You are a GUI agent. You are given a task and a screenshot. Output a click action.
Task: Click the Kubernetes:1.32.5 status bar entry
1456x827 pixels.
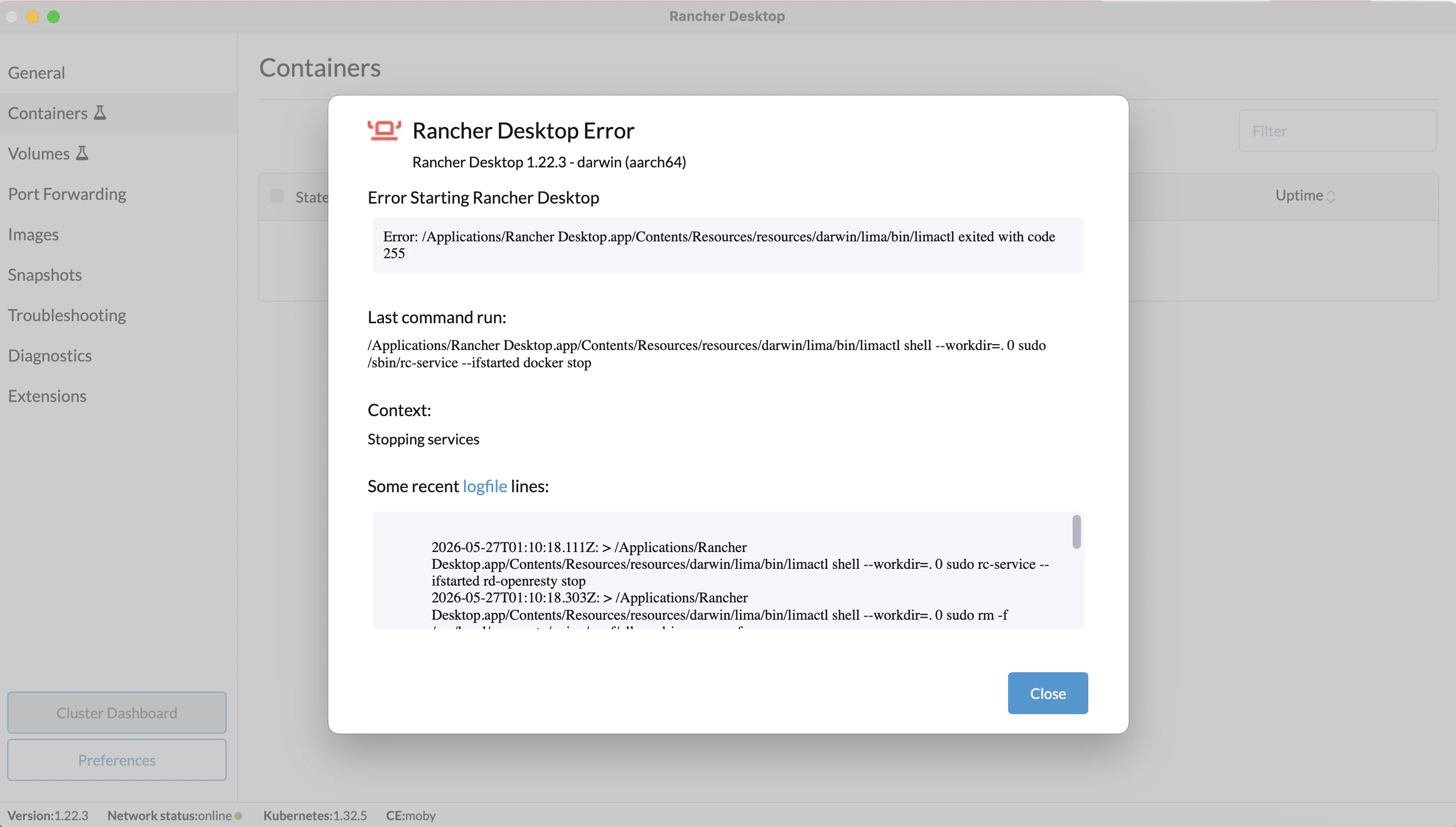point(315,815)
